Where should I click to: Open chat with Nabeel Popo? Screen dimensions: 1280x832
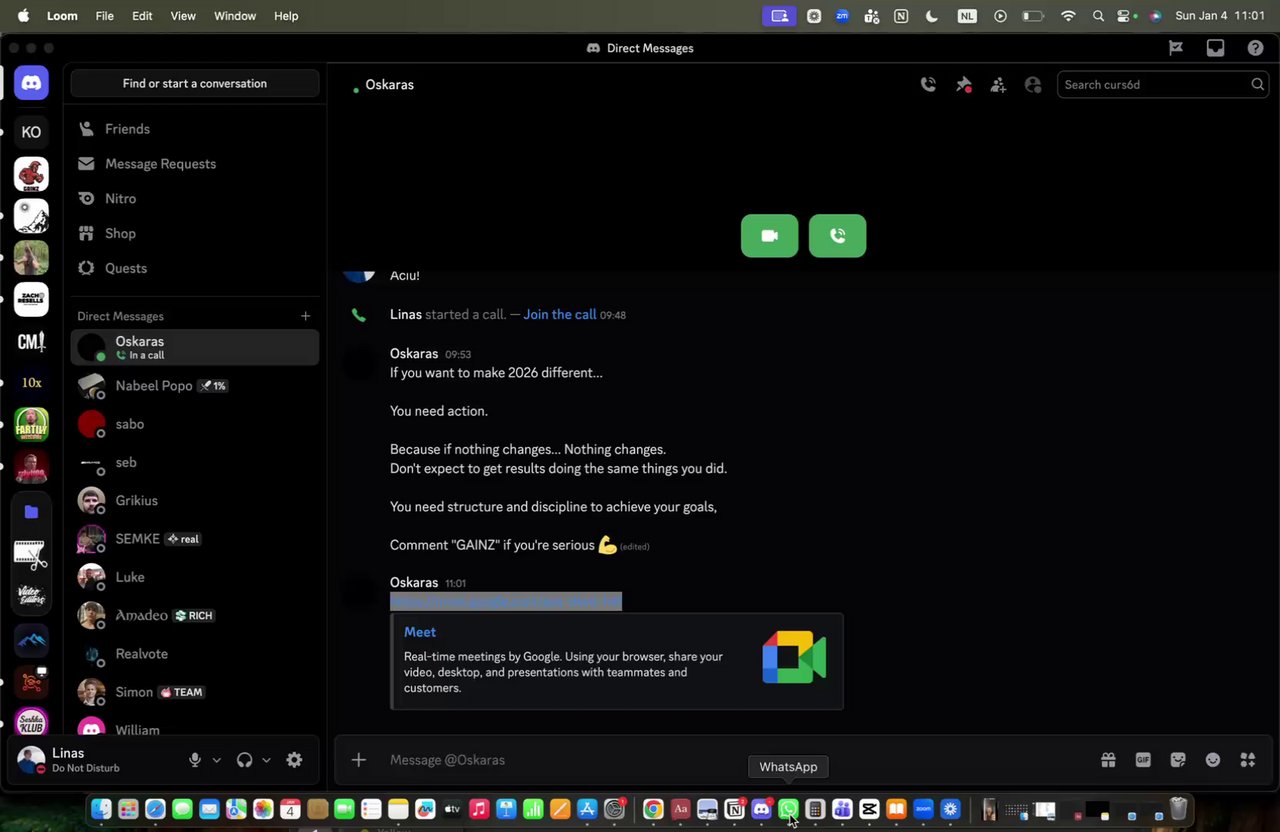coord(195,386)
